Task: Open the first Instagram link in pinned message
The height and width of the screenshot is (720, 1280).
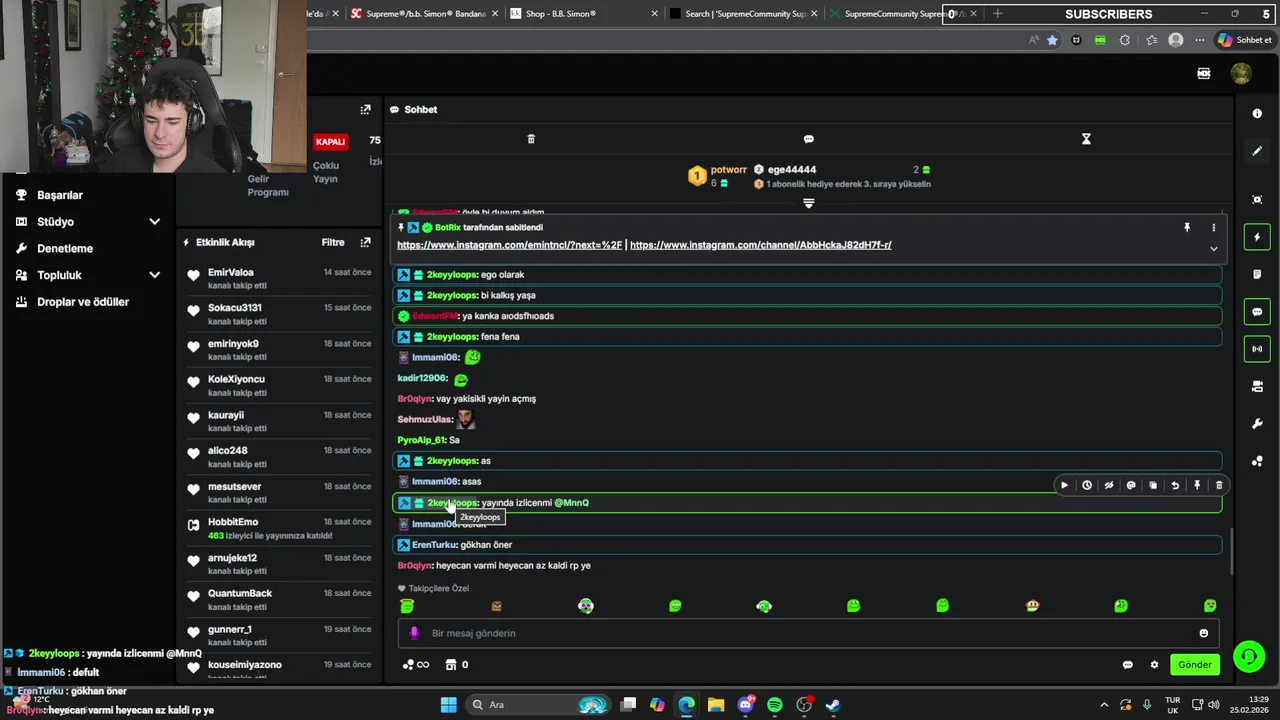Action: pyautogui.click(x=509, y=245)
